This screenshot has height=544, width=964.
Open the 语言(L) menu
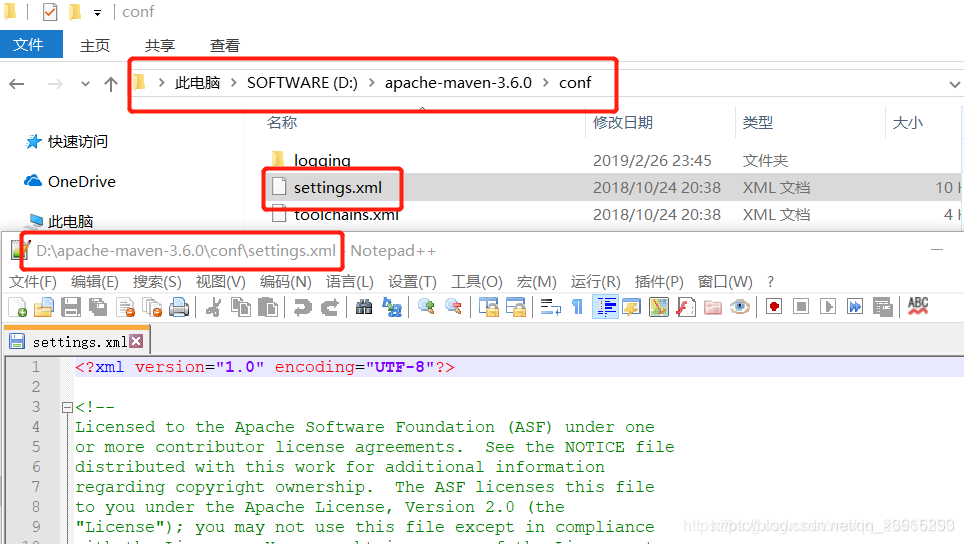coord(350,282)
